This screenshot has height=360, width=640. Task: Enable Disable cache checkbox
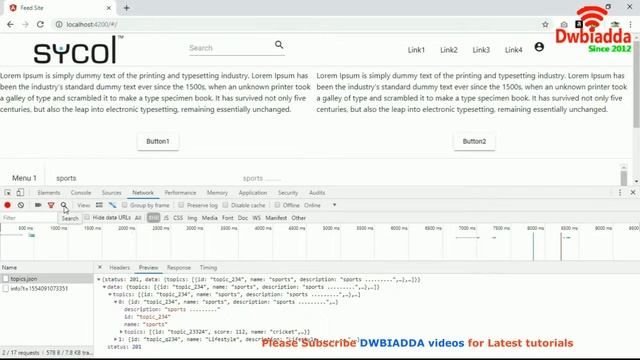tap(225, 205)
